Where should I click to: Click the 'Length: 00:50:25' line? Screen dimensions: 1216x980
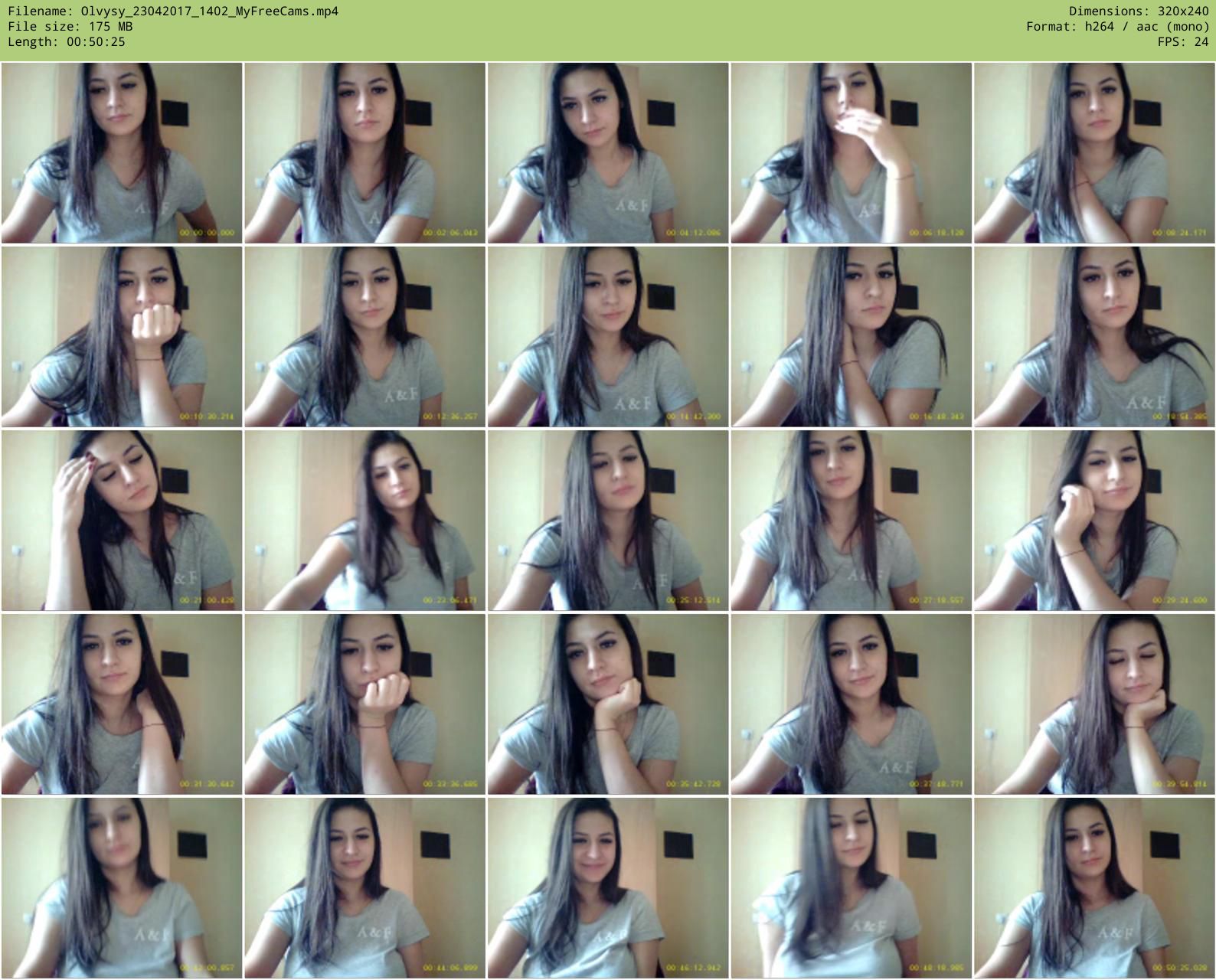tap(67, 42)
